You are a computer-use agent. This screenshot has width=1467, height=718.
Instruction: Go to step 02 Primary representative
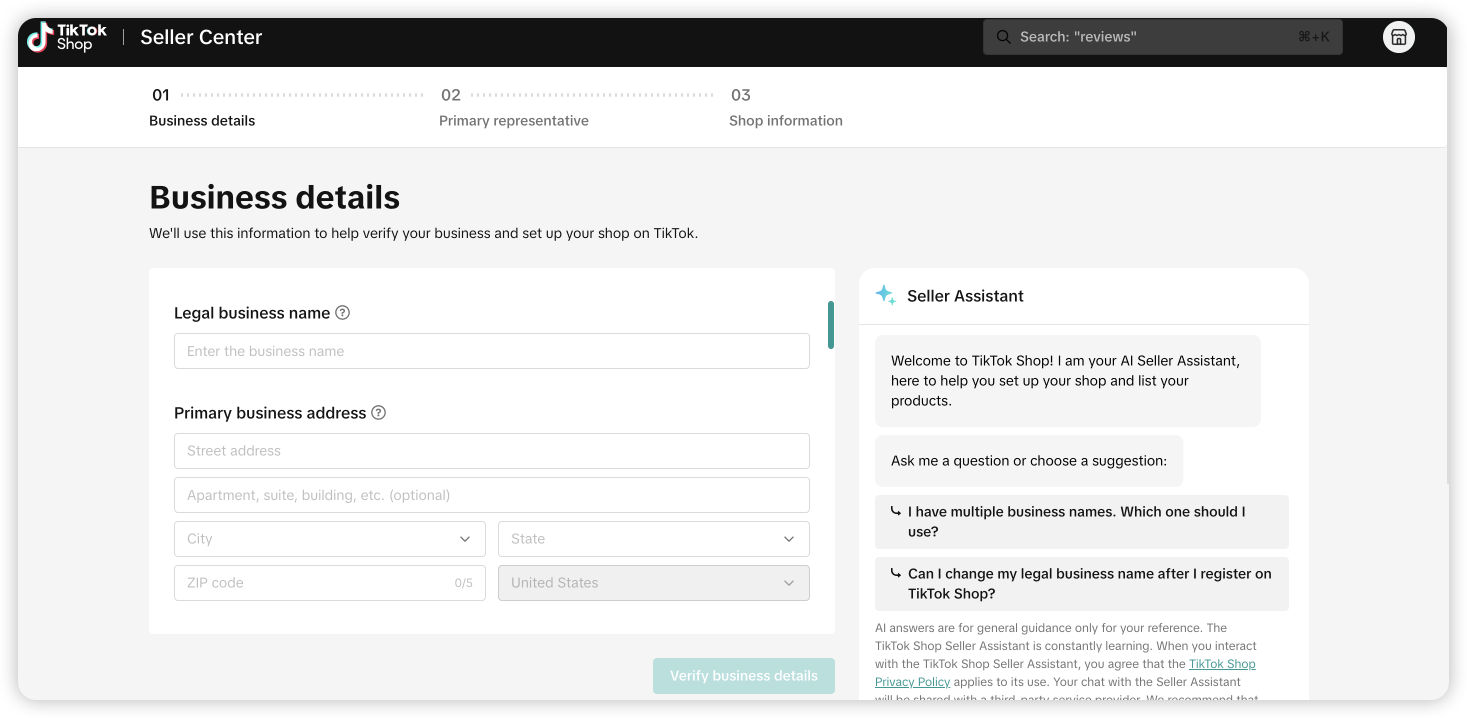[514, 108]
